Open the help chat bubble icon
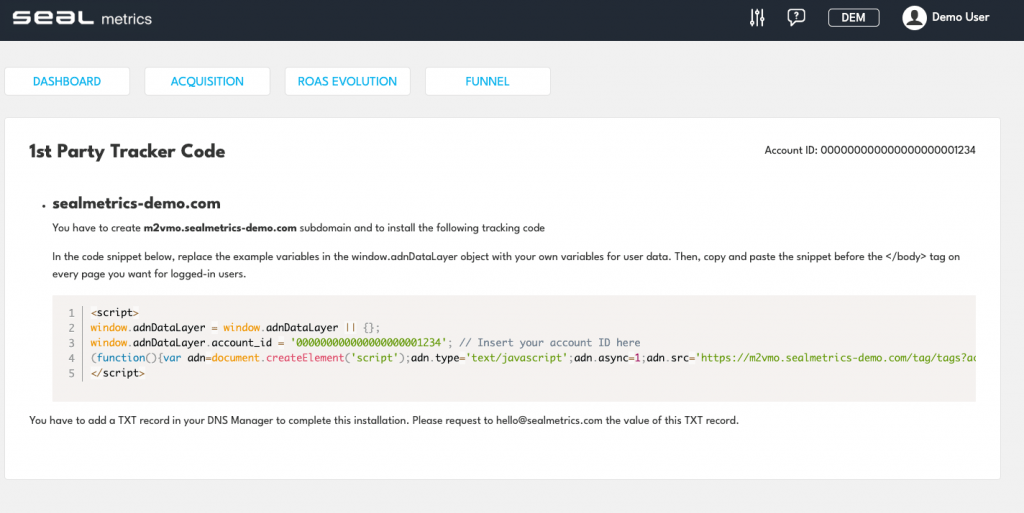Screen dimensions: 1024x513 (x=796, y=18)
